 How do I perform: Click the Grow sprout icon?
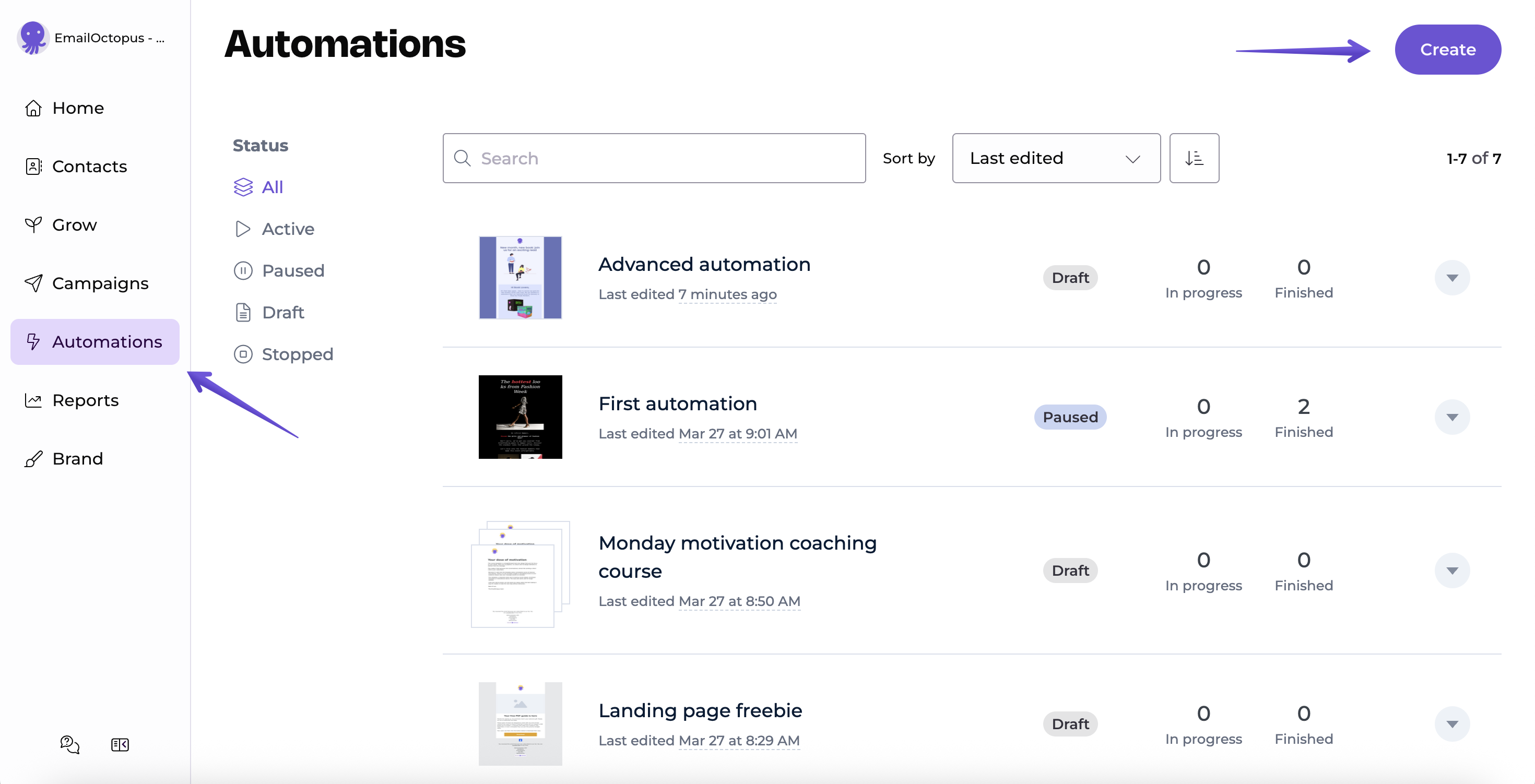click(33, 224)
